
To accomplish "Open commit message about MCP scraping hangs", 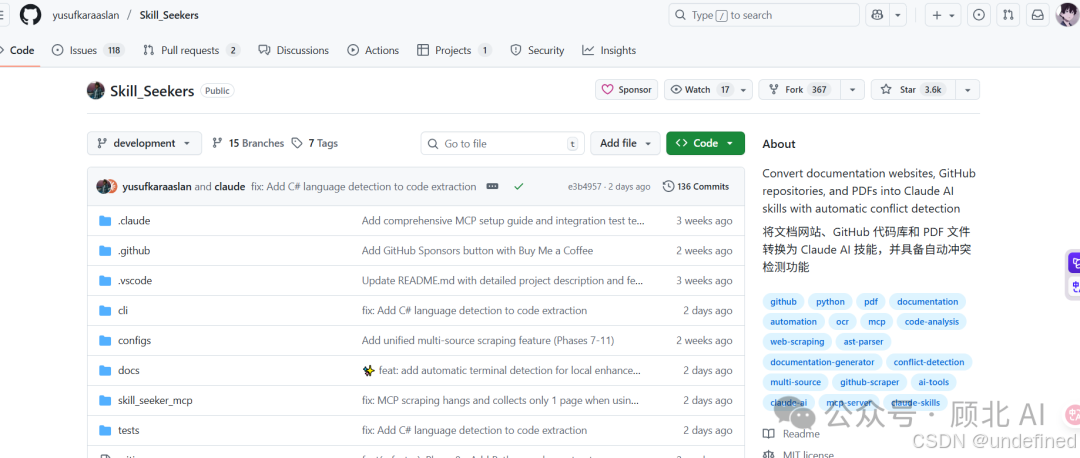I will click(x=500, y=400).
